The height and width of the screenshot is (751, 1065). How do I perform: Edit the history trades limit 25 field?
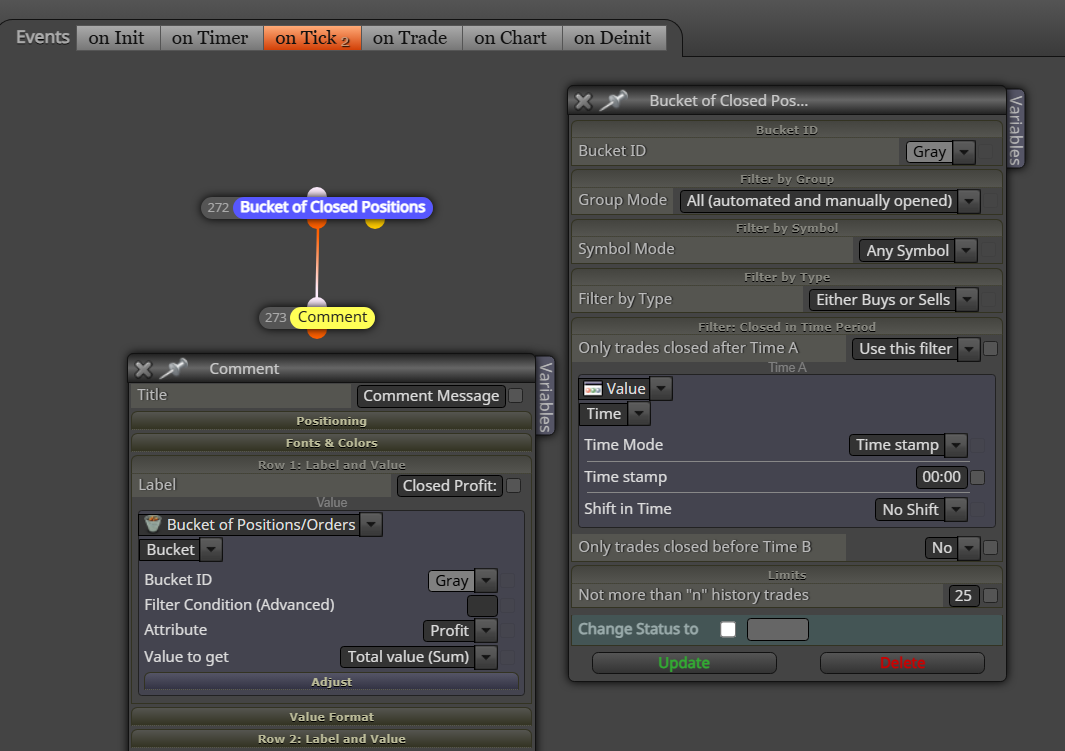click(963, 596)
